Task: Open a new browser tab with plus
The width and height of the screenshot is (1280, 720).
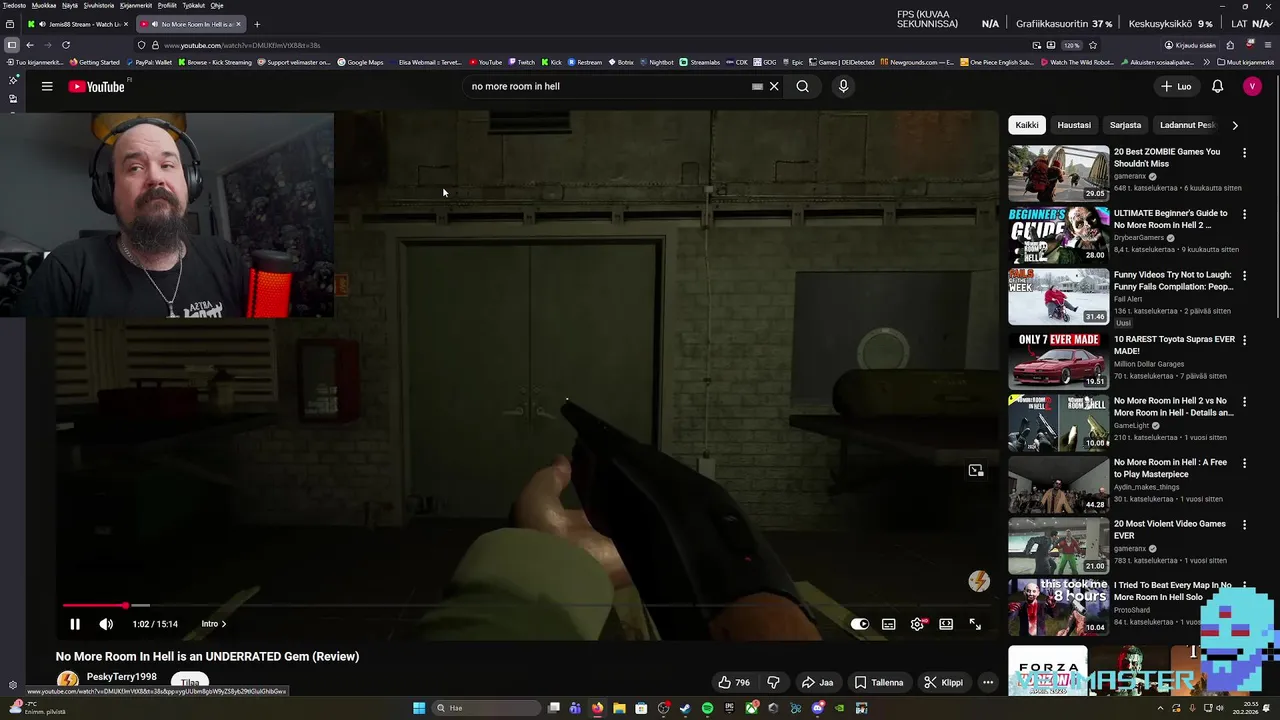Action: click(x=257, y=24)
